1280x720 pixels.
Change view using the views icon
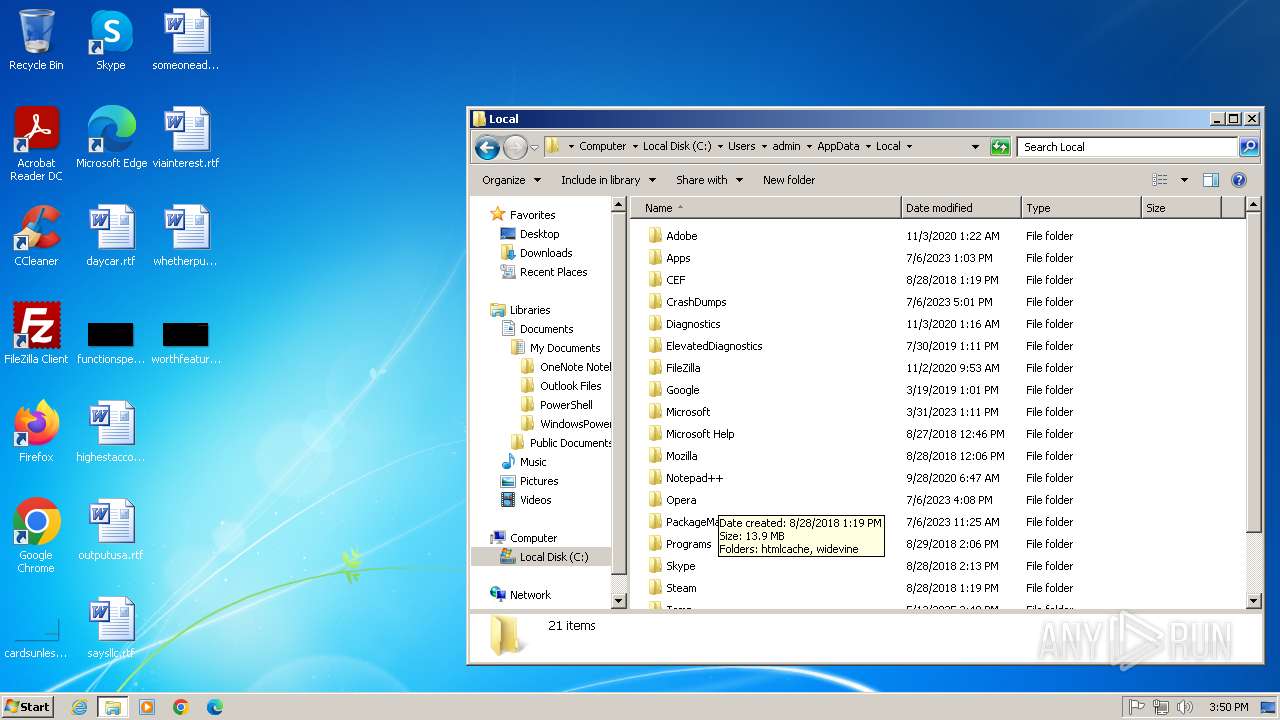pos(1160,180)
